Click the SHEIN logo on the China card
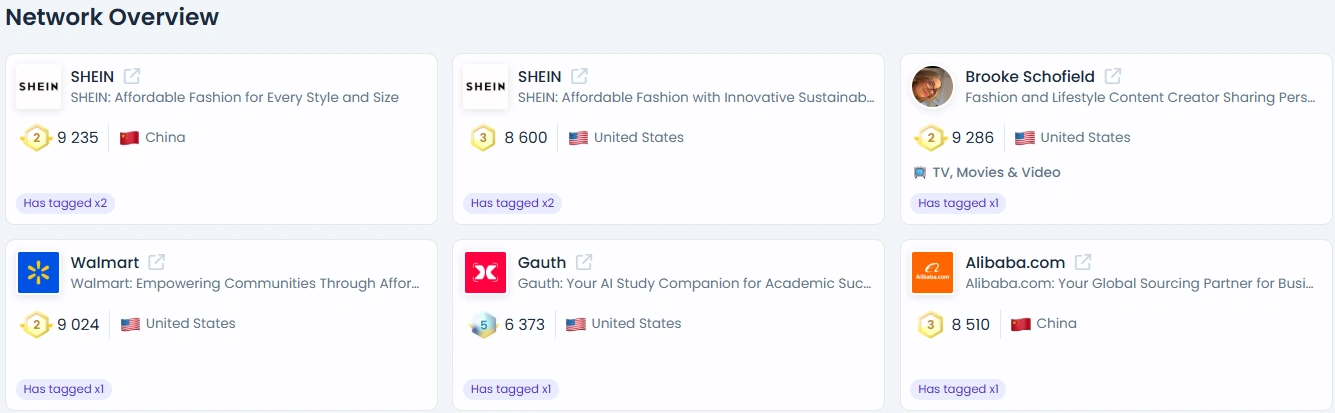Image resolution: width=1335 pixels, height=413 pixels. pyautogui.click(x=39, y=86)
